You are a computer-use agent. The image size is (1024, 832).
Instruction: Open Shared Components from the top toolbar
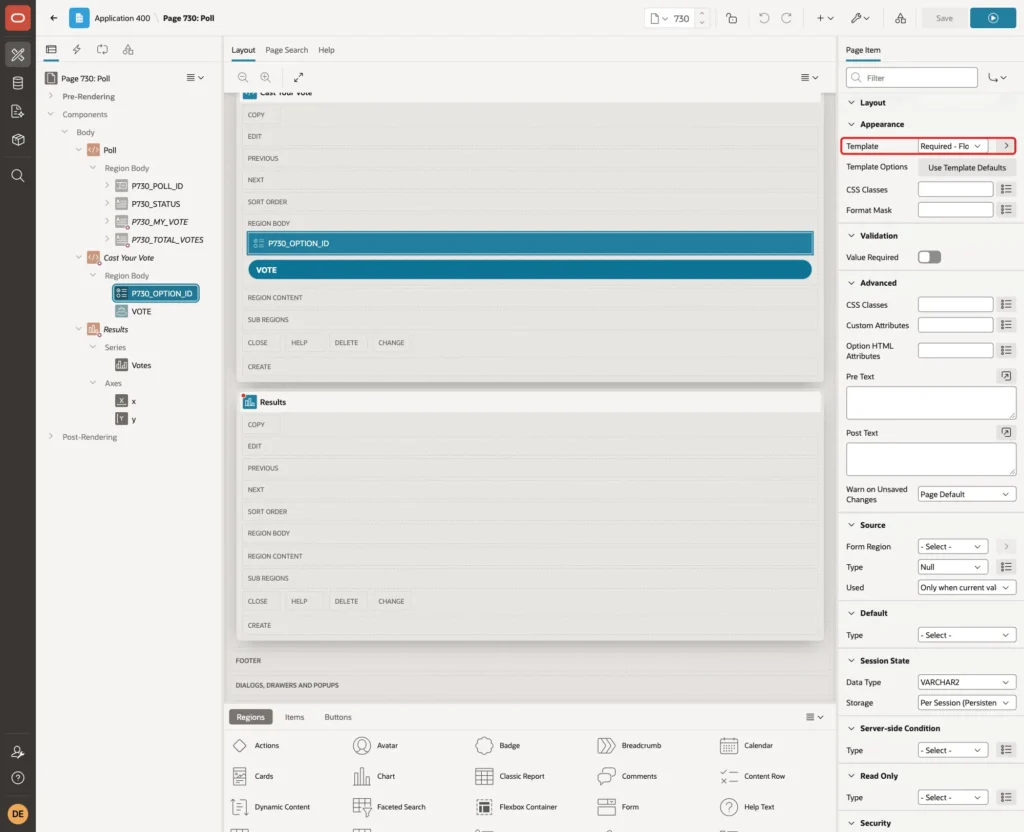point(901,18)
